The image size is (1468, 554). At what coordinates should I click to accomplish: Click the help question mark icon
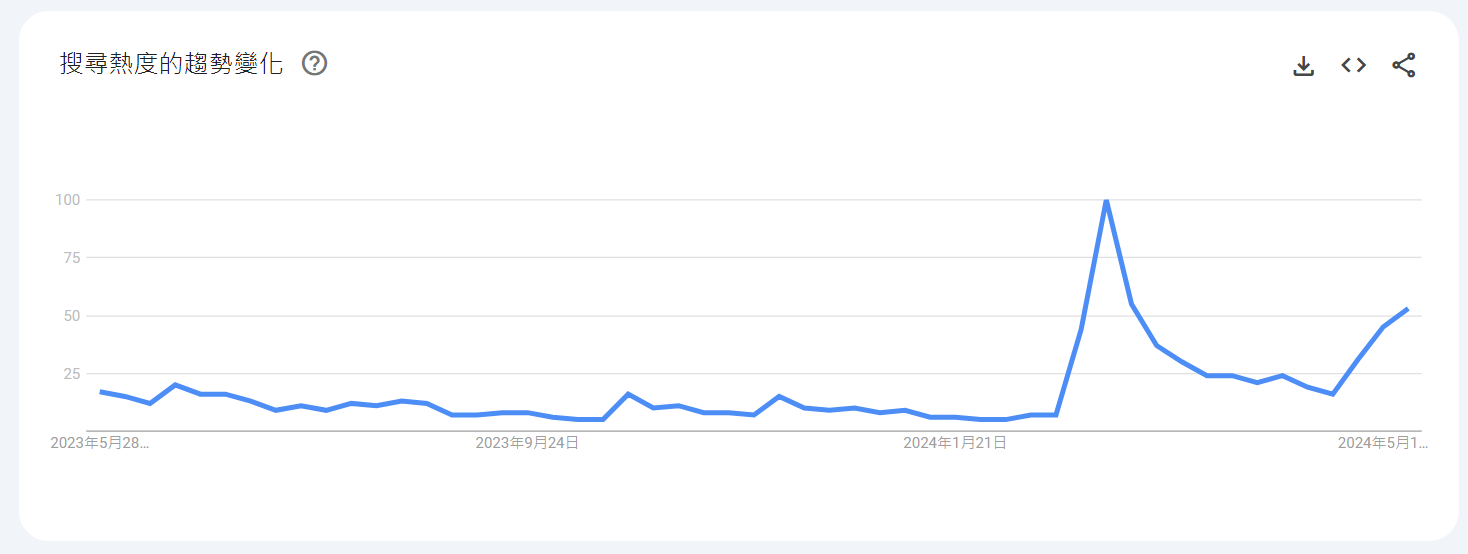tap(315, 64)
